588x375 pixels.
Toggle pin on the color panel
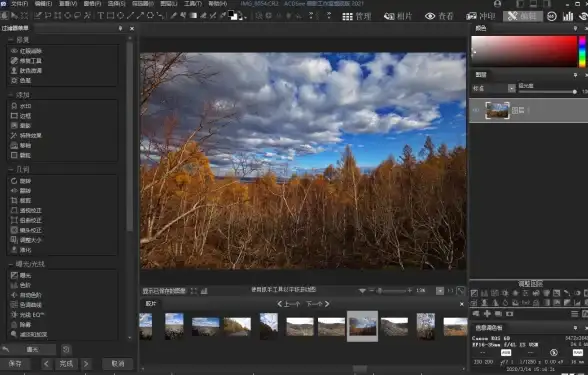click(575, 28)
